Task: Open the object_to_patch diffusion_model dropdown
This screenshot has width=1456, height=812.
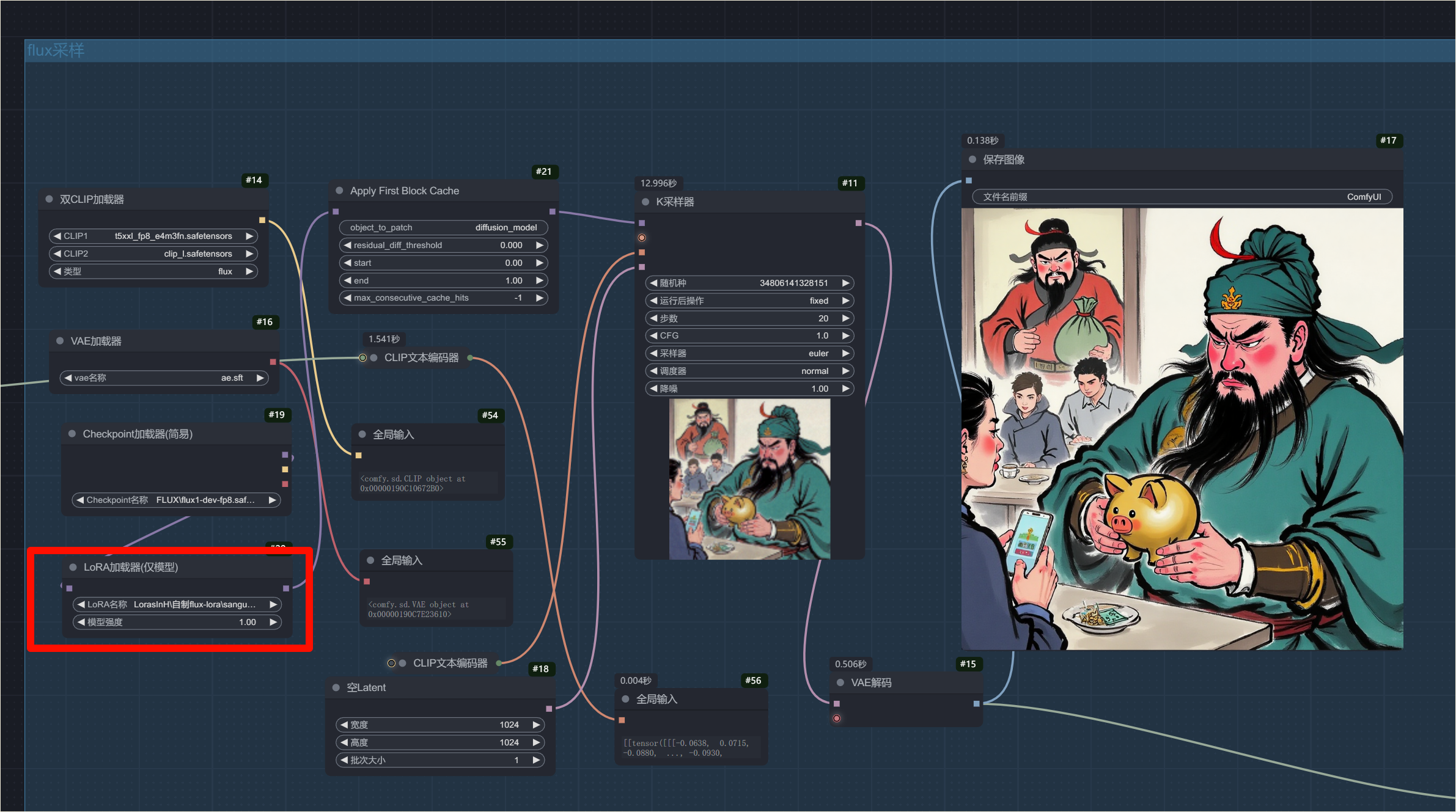Action: coord(443,227)
